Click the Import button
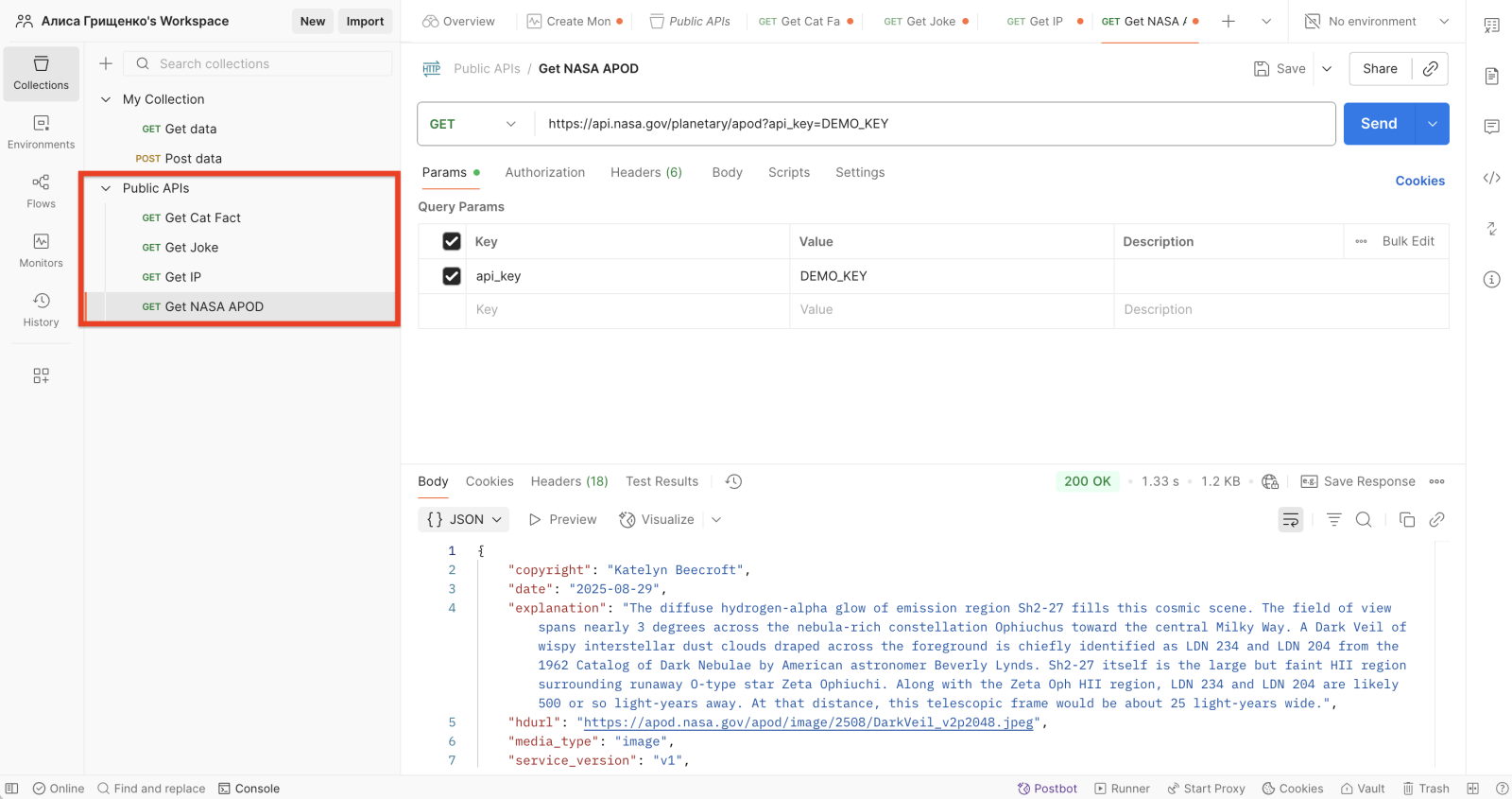The image size is (1512, 799). [x=365, y=21]
